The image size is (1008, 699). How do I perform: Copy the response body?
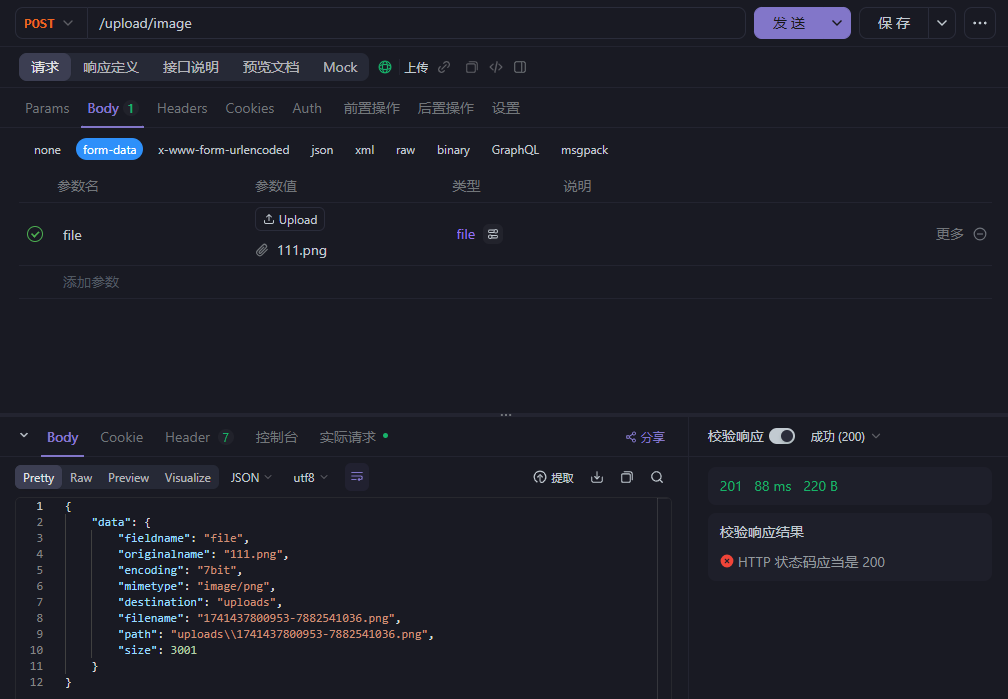[627, 477]
